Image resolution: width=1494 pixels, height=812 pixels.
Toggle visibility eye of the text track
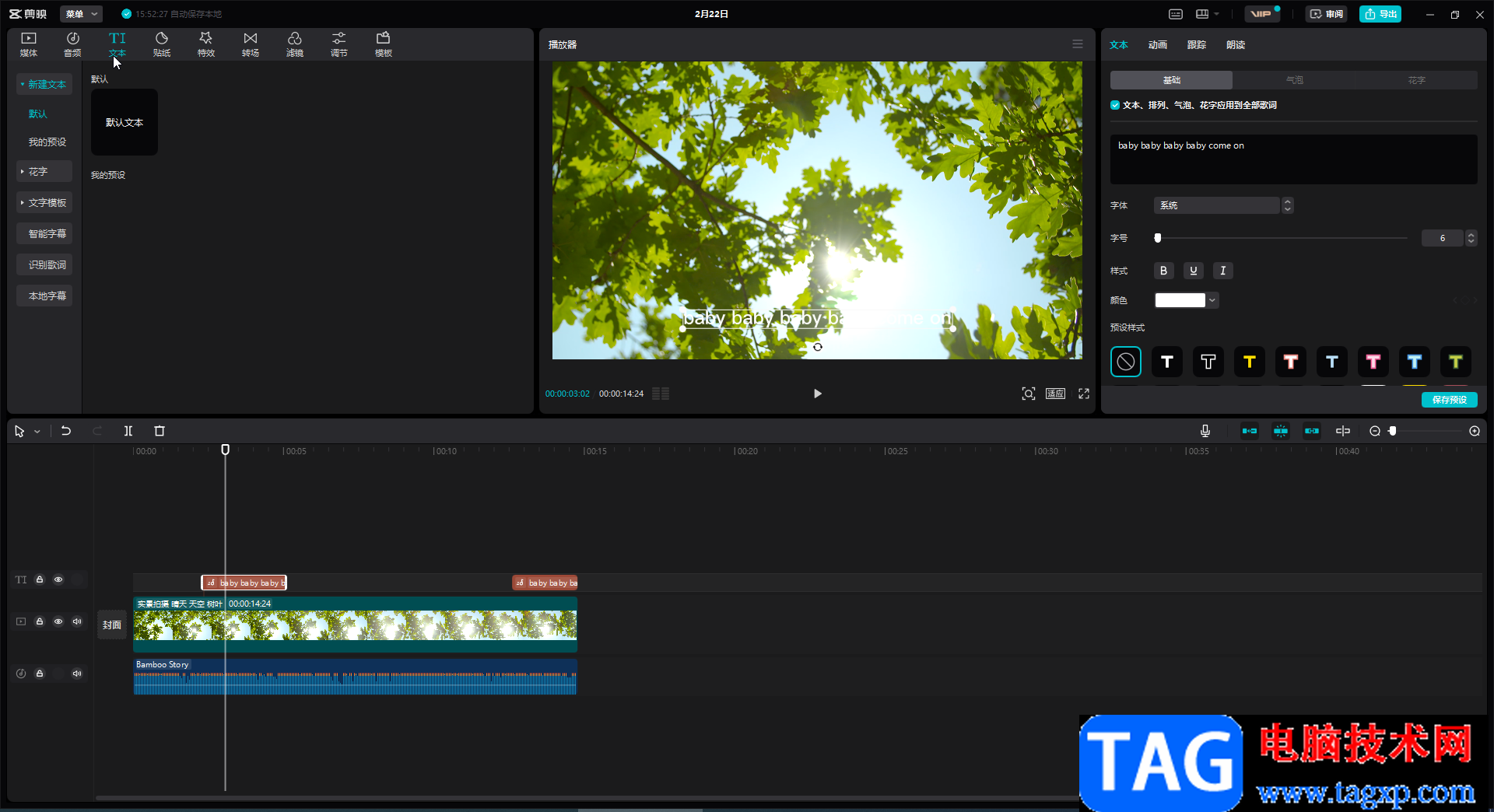coord(58,579)
